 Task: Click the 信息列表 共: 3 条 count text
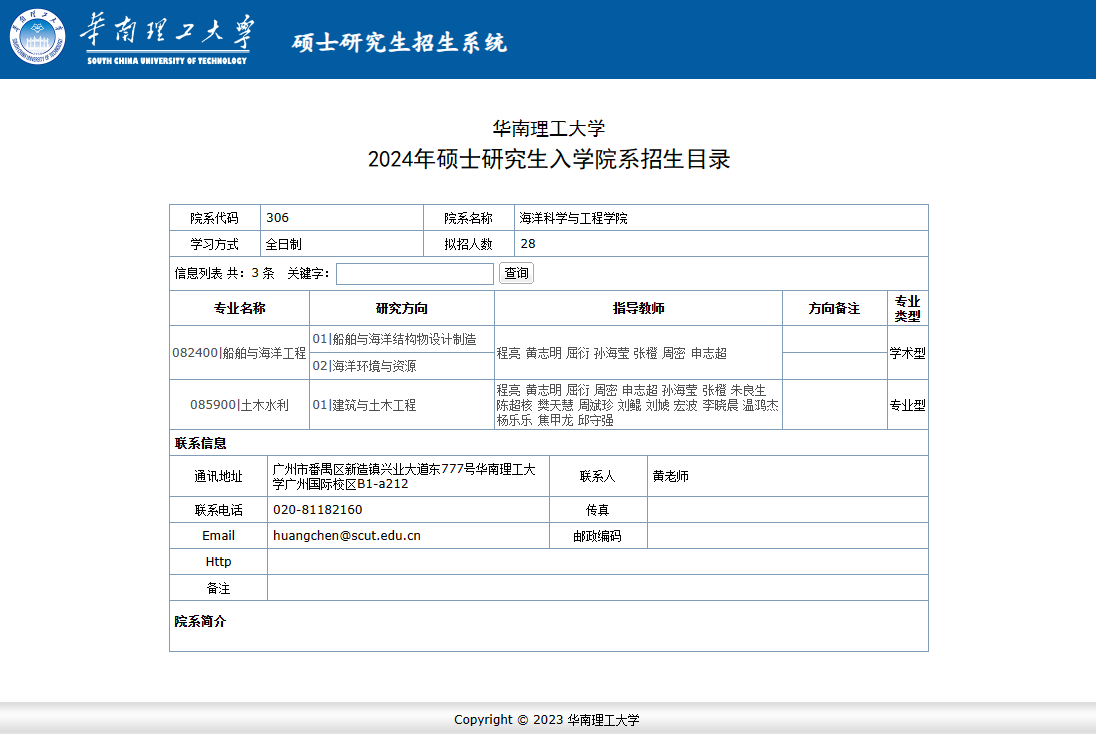point(224,273)
